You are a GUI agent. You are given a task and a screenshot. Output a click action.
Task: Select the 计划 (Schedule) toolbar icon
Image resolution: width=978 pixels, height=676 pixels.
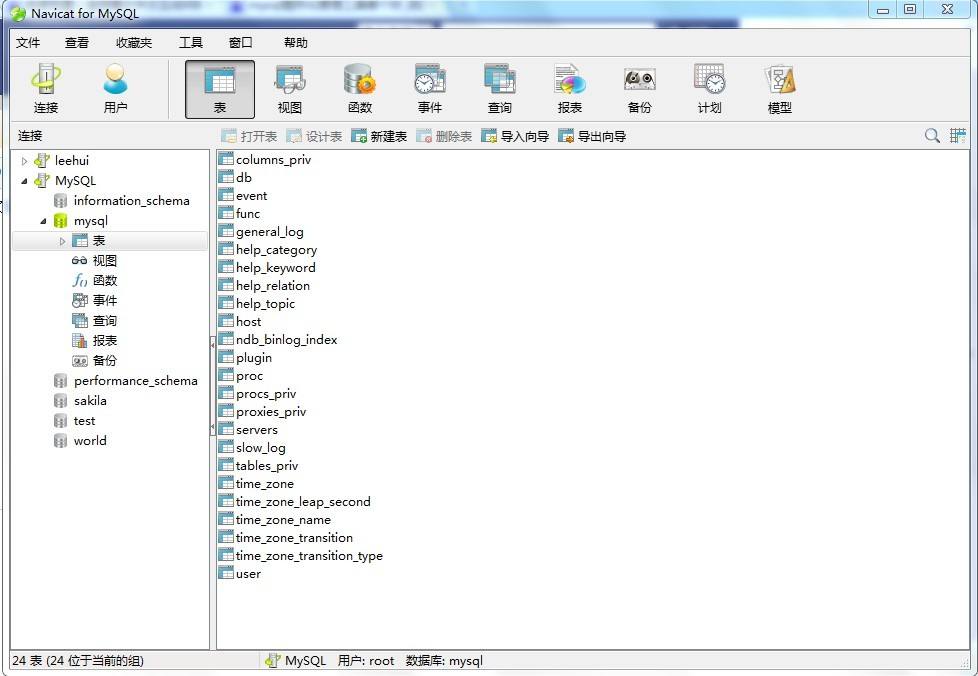click(709, 89)
